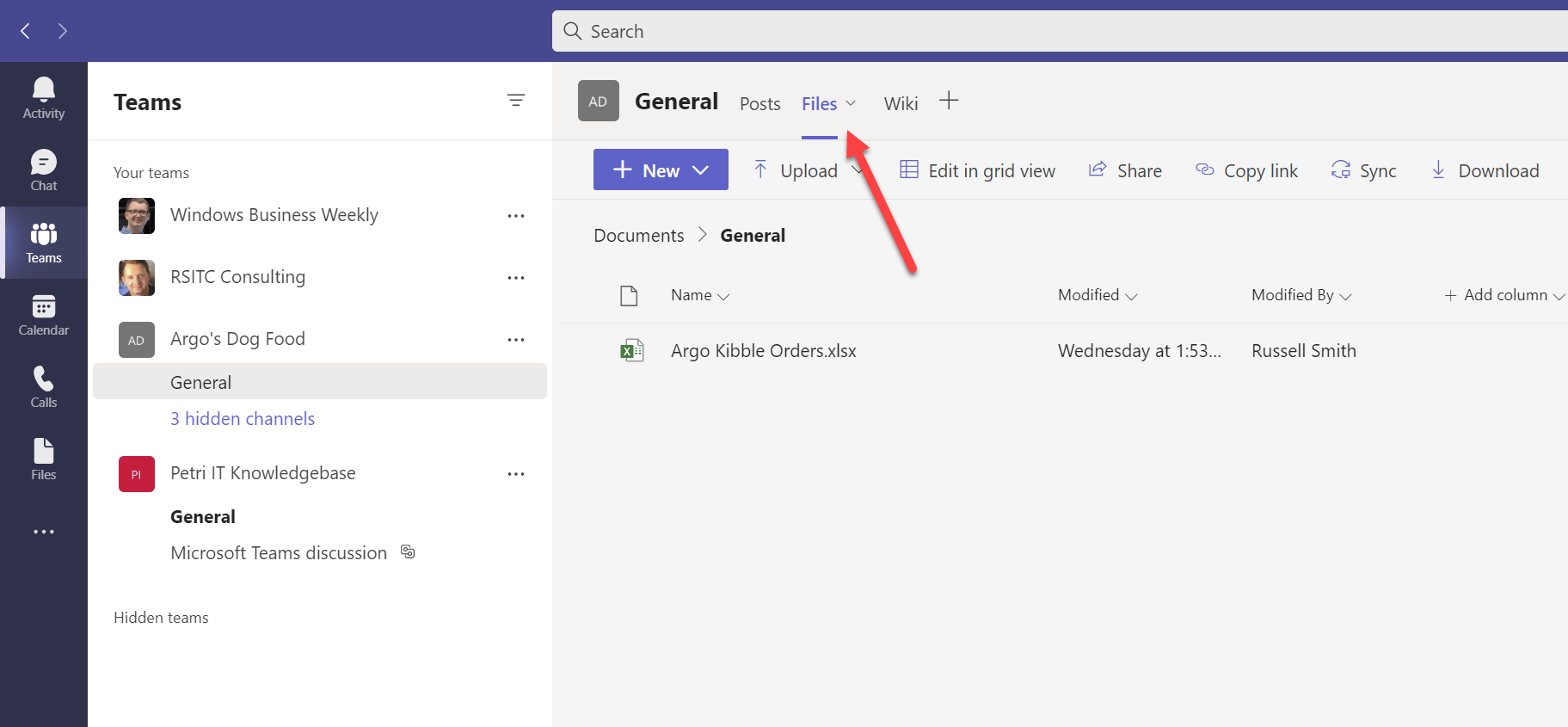Viewport: 1568px width, 727px height.
Task: Select the Microsoft Teams discussion channel
Action: click(279, 553)
